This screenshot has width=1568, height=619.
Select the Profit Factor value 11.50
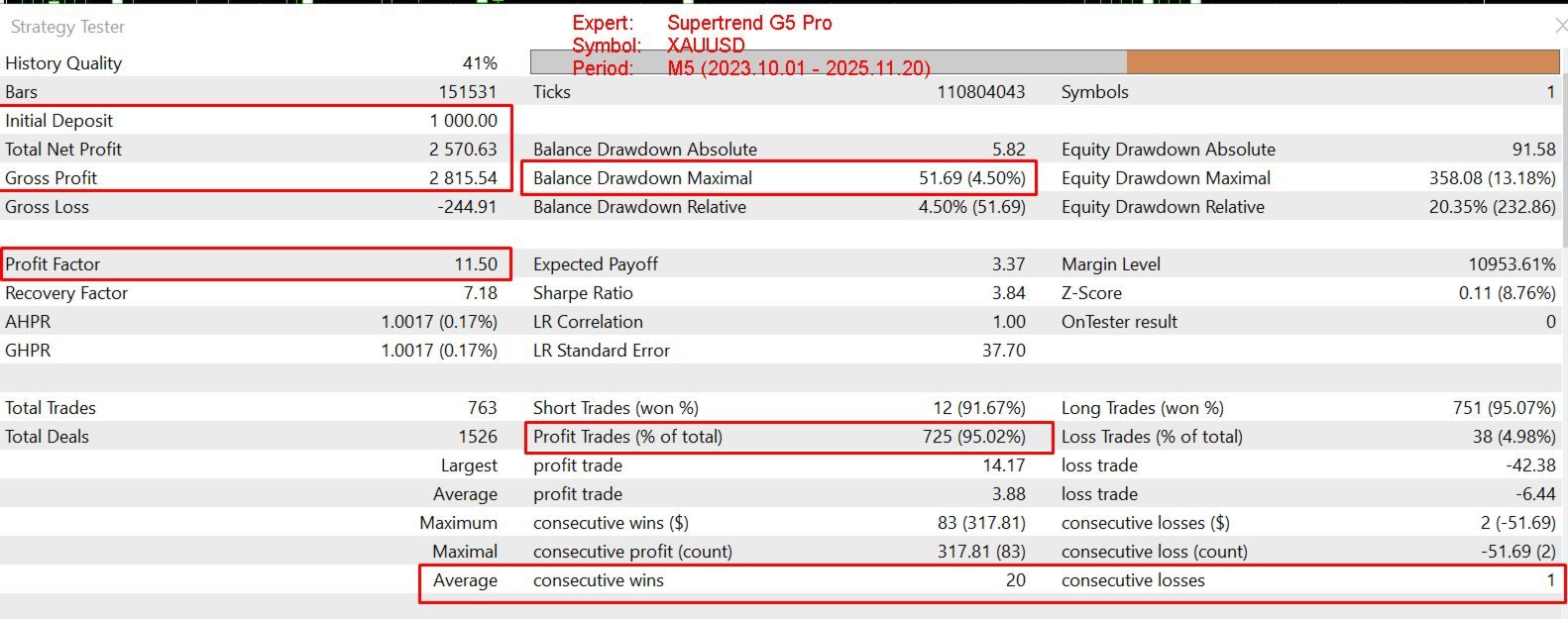476,264
